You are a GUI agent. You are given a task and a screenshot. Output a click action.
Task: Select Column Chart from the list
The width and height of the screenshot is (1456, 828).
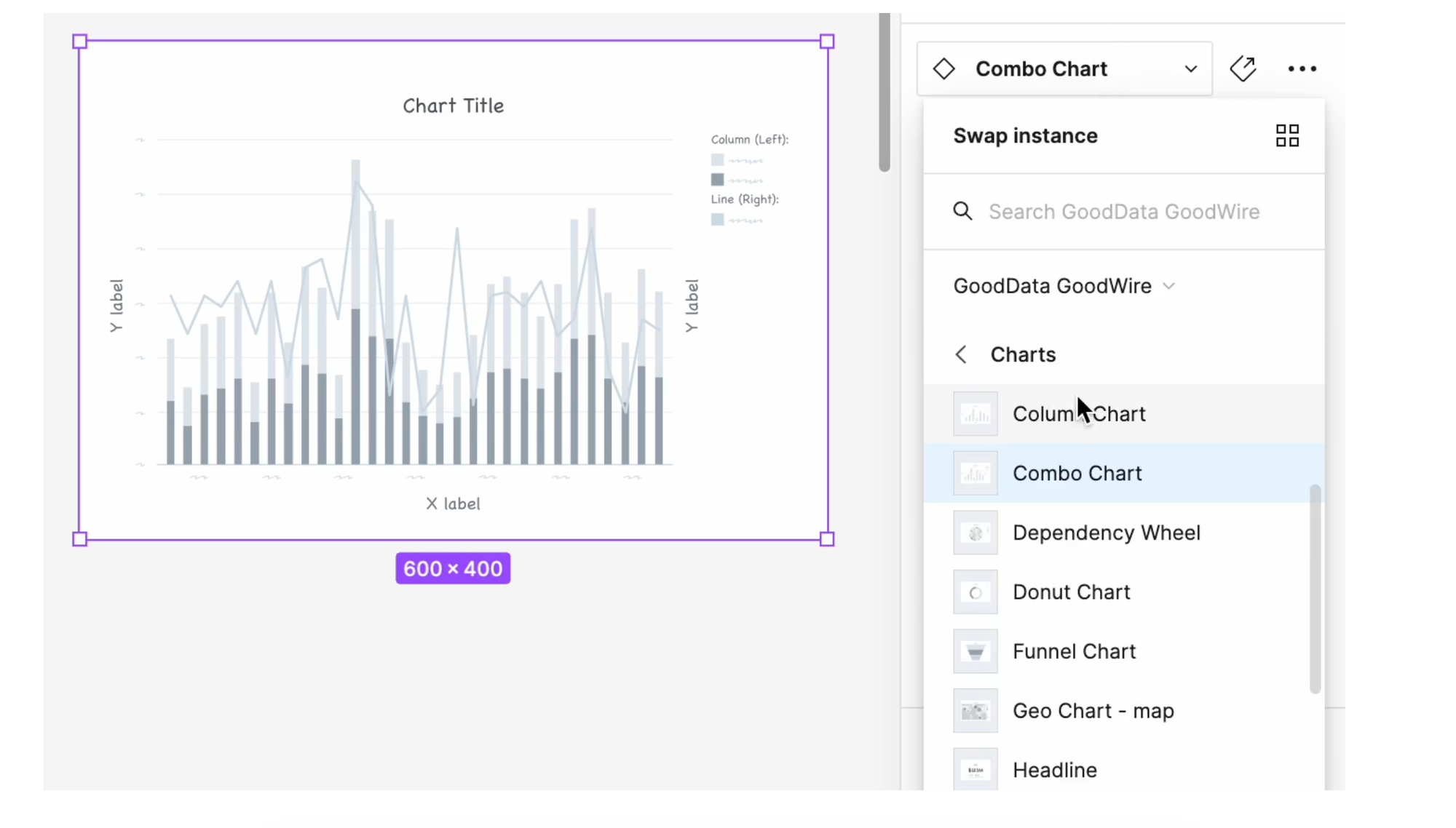[x=1124, y=414]
